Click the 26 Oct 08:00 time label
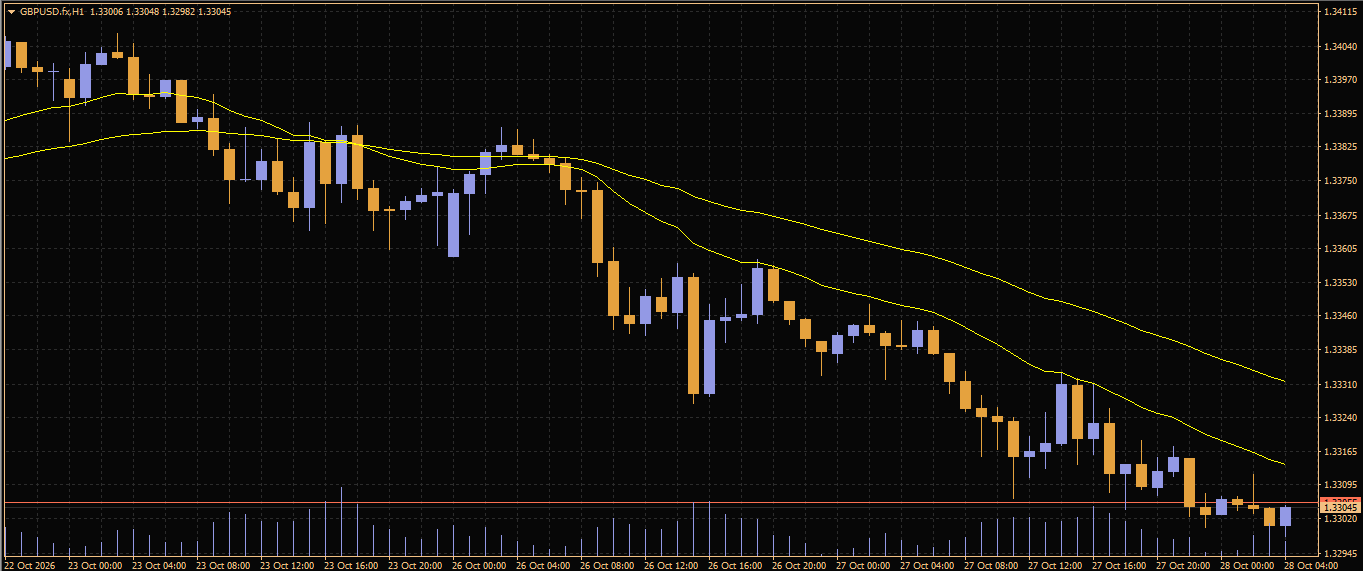Image resolution: width=1363 pixels, height=571 pixels. 607,565
